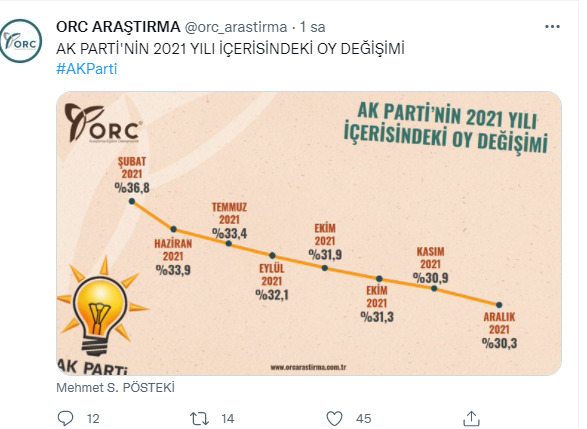
Task: Click www.orcarastirma.com.tr text in image
Action: [x=308, y=367]
